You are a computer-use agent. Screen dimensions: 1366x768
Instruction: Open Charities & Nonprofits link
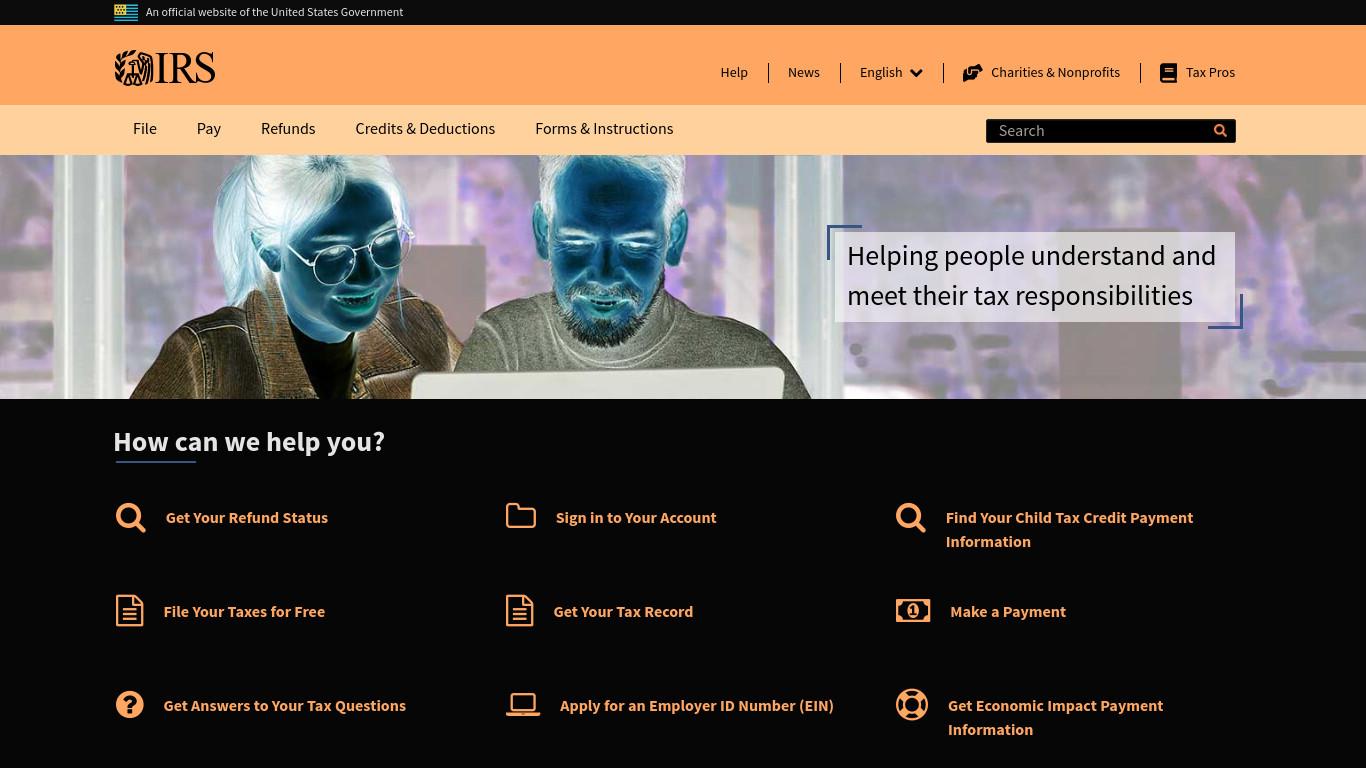point(1055,73)
